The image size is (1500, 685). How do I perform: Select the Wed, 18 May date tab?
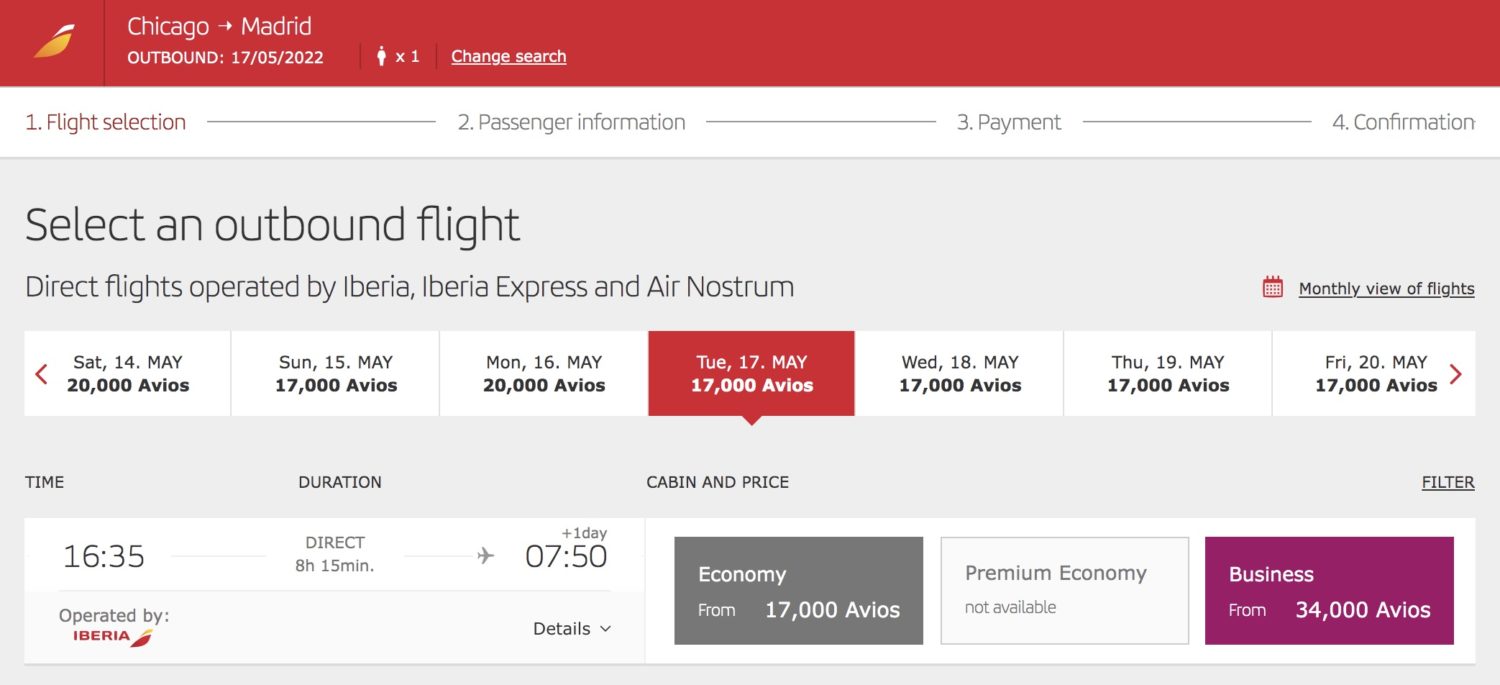tap(960, 373)
